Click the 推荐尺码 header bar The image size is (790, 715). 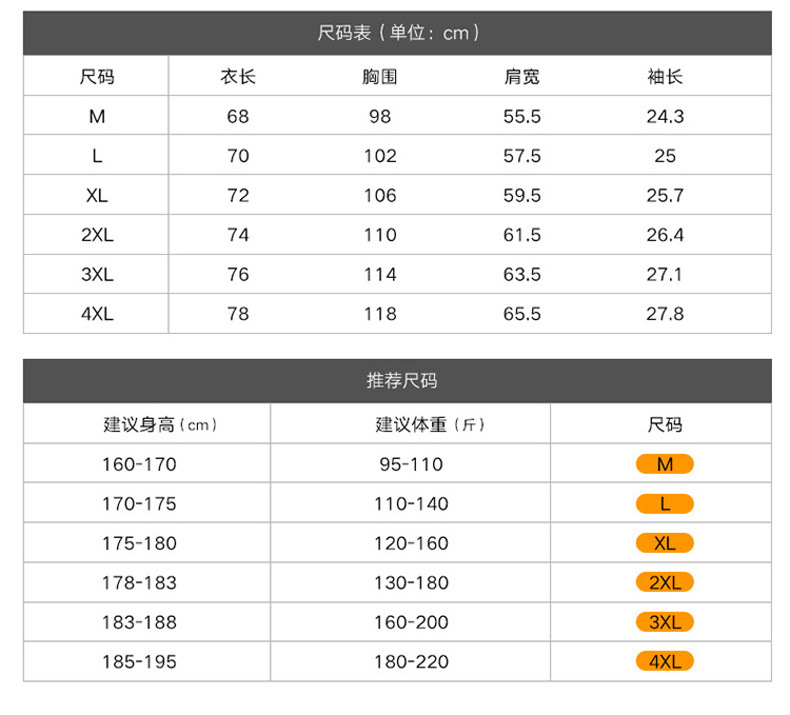[397, 381]
